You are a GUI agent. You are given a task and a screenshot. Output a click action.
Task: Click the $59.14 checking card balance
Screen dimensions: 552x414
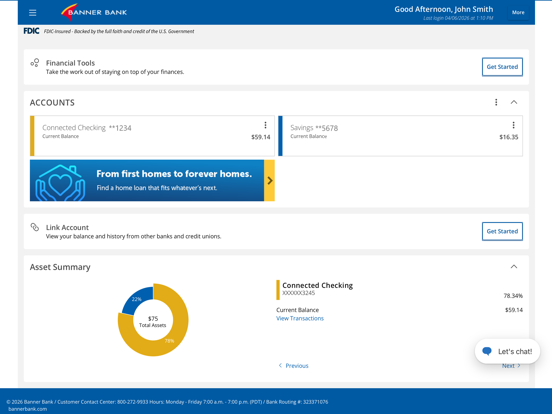pos(261,137)
